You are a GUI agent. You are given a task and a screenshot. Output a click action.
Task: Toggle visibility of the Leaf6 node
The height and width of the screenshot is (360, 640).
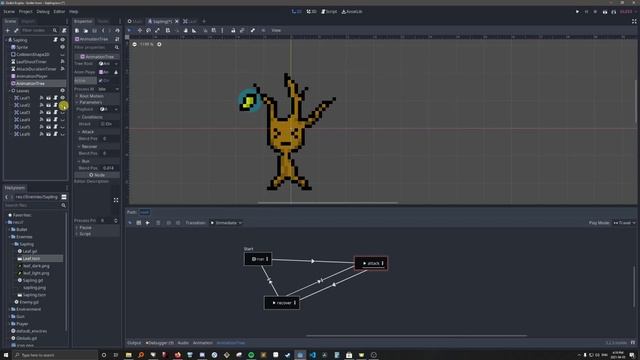click(62, 134)
